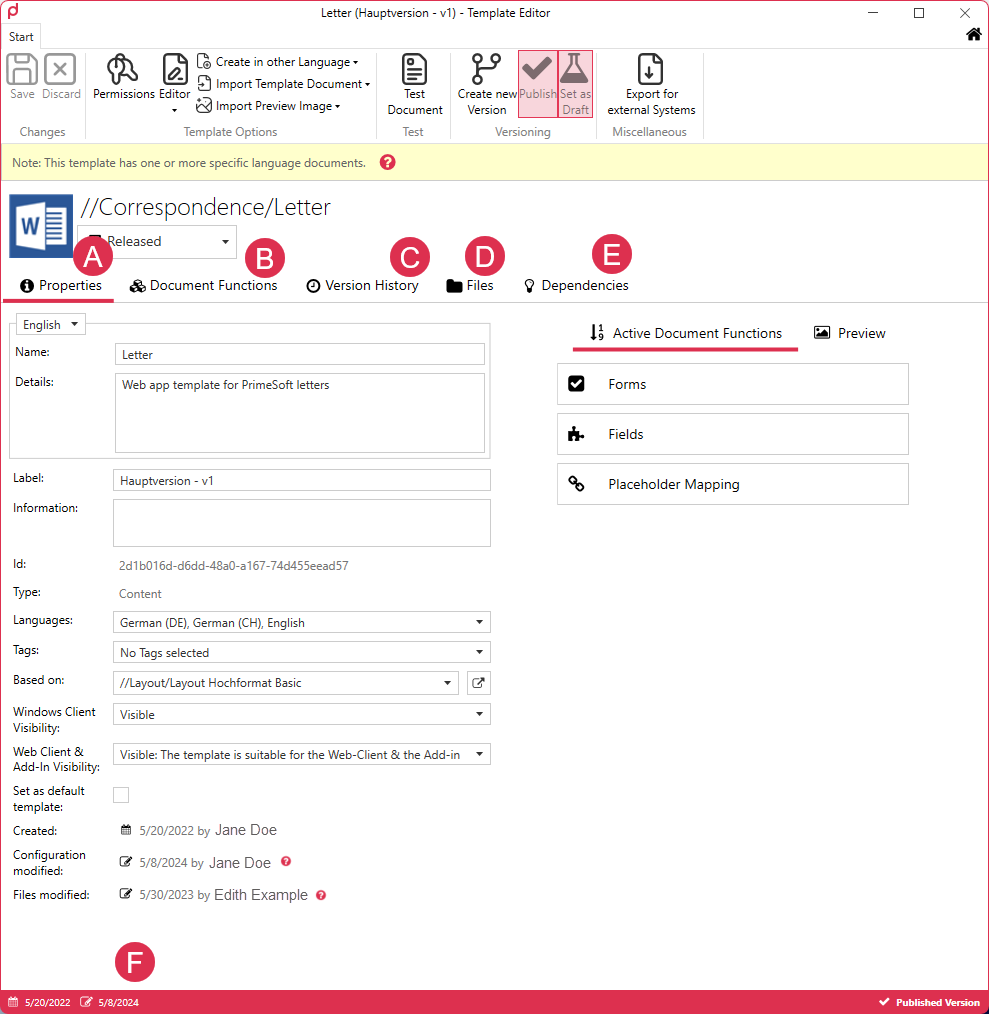Open the Placeholder Mapping function
This screenshot has height=1014, width=989.
[733, 484]
